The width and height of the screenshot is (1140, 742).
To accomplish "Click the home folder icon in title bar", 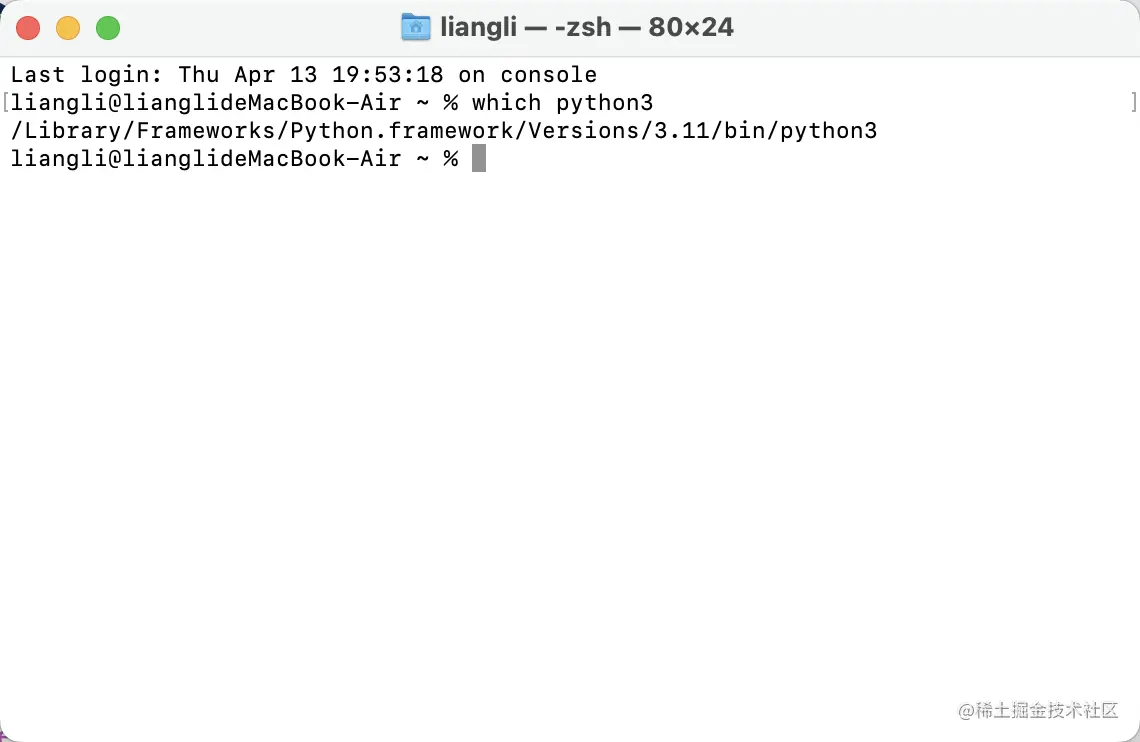I will click(x=415, y=27).
